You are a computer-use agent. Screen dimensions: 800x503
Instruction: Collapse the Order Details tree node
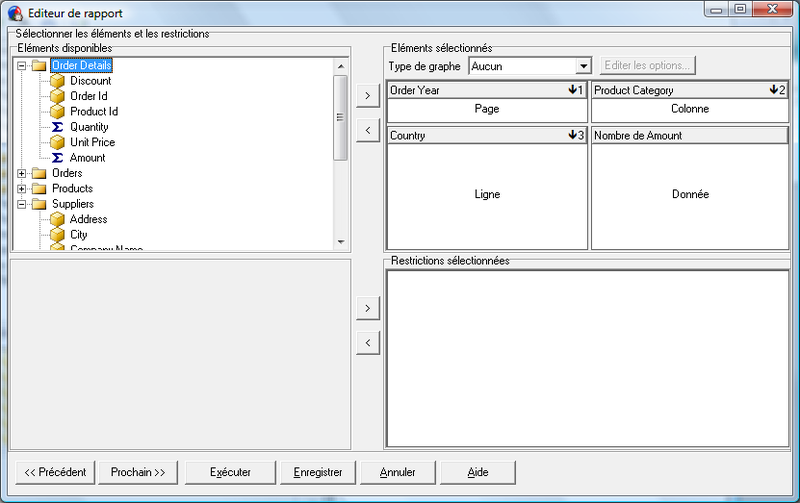[22, 66]
